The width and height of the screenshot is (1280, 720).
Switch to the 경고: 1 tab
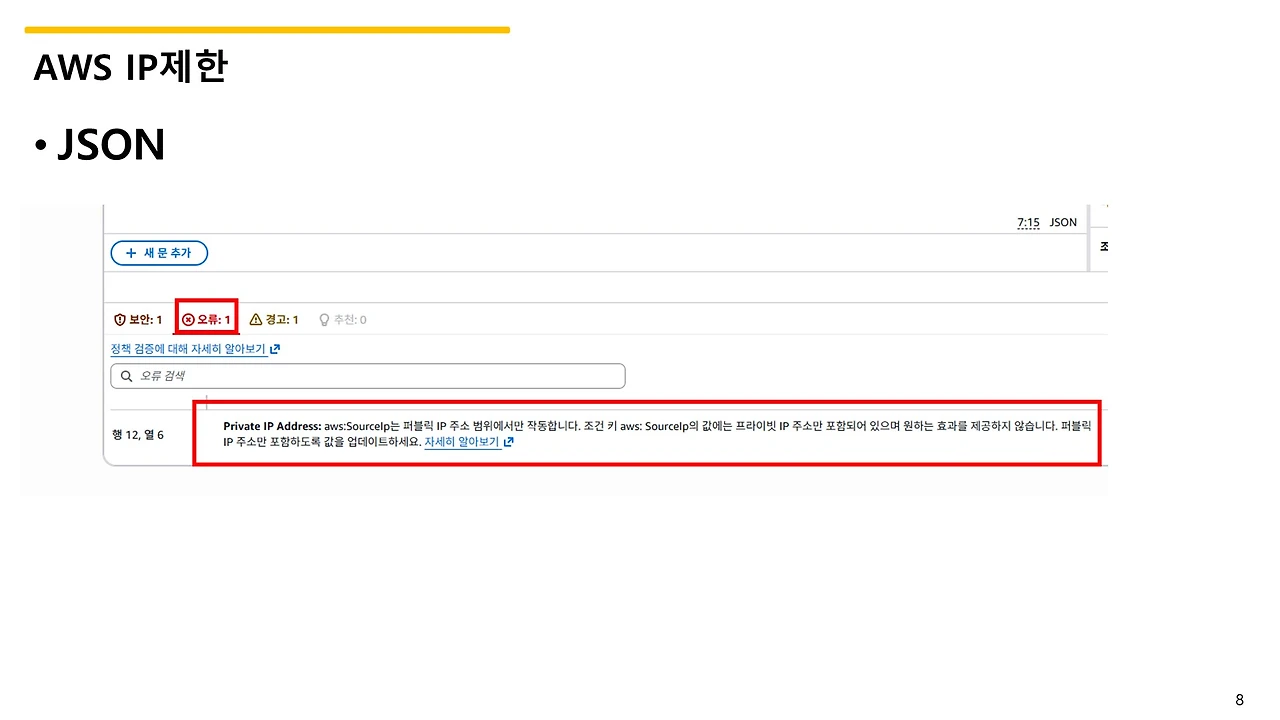pos(274,320)
